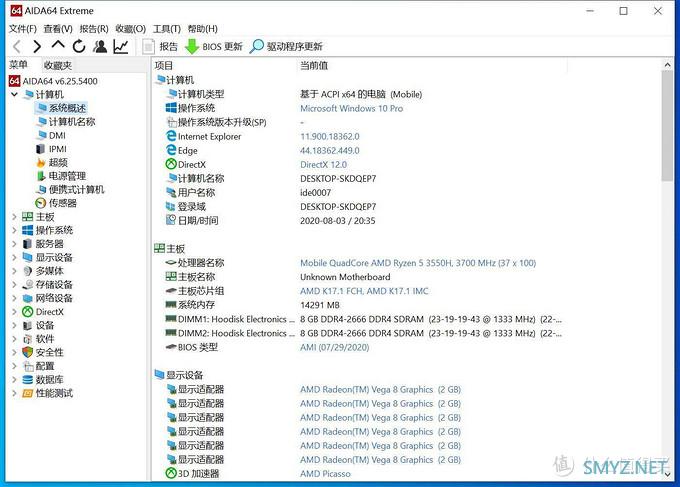680x487 pixels.
Task: Open the AMD Picasso 3D accelerator link
Action: click(x=325, y=474)
